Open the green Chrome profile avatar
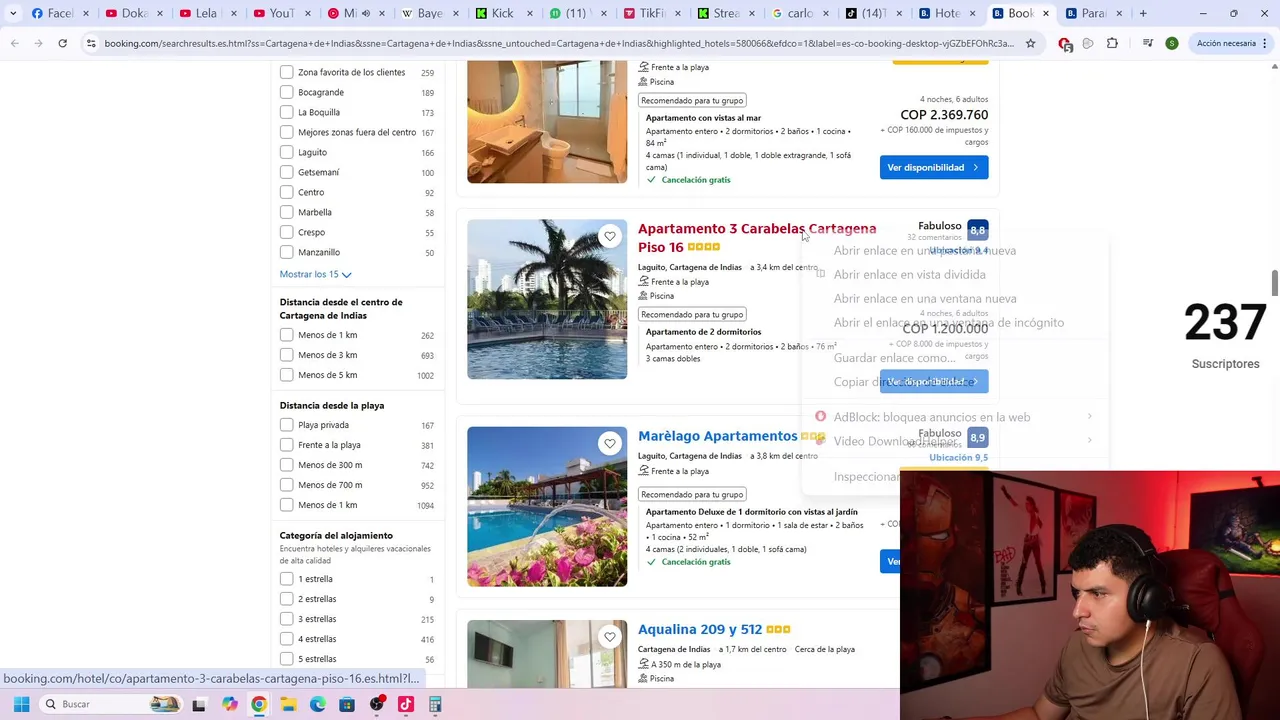Image resolution: width=1280 pixels, height=720 pixels. tap(1171, 43)
